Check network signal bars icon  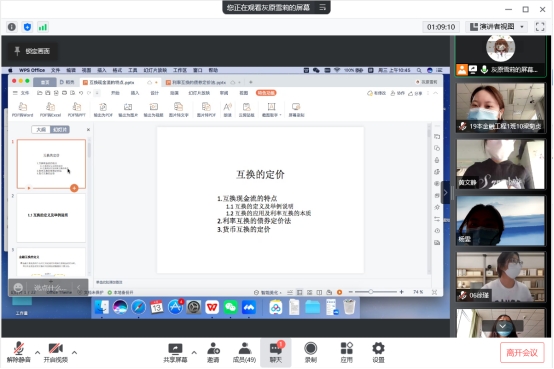(x=43, y=27)
